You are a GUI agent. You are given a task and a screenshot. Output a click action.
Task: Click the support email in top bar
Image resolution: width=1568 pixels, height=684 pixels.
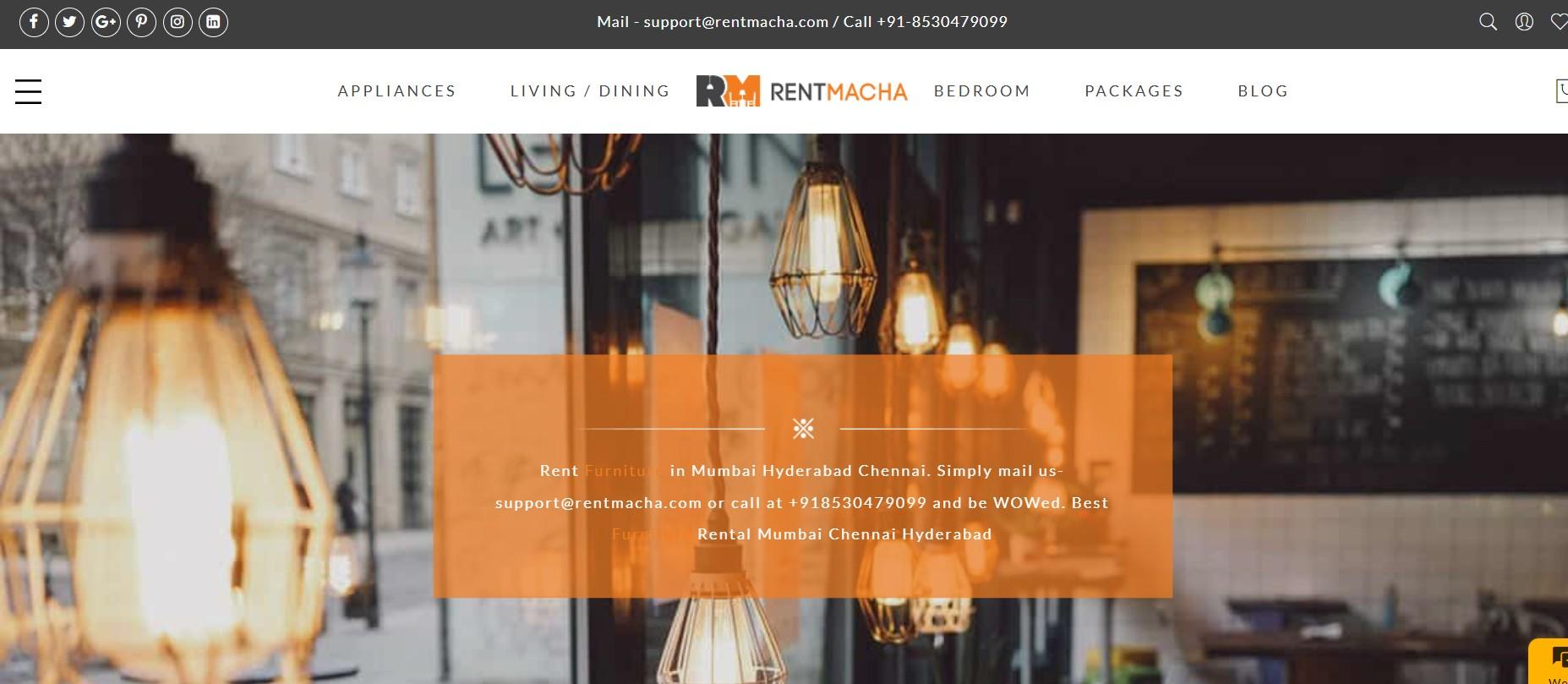pos(735,22)
